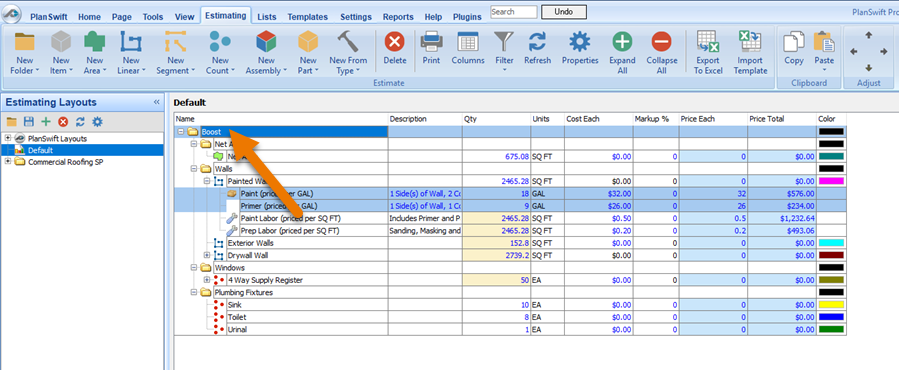
Task: Click the blue color swatch for Toilet
Action: [831, 317]
